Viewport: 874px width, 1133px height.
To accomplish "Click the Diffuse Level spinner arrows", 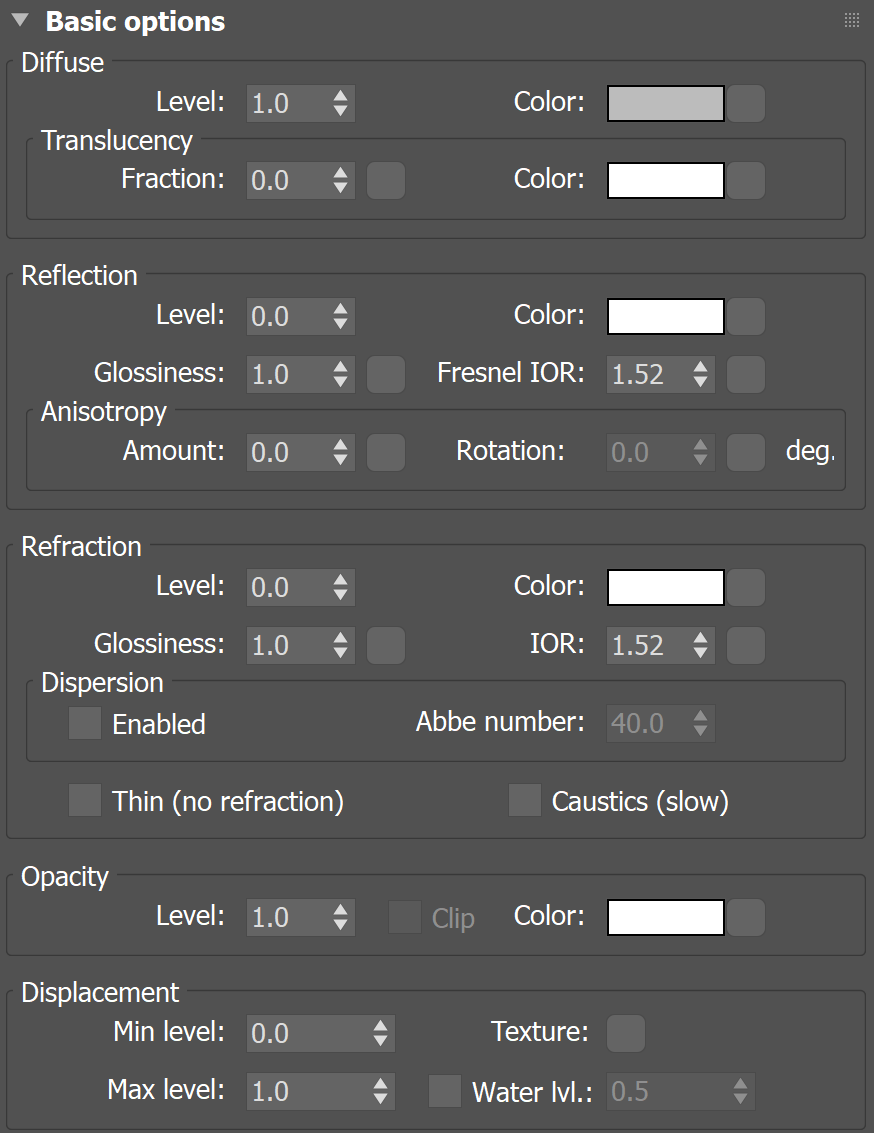I will tap(341, 103).
